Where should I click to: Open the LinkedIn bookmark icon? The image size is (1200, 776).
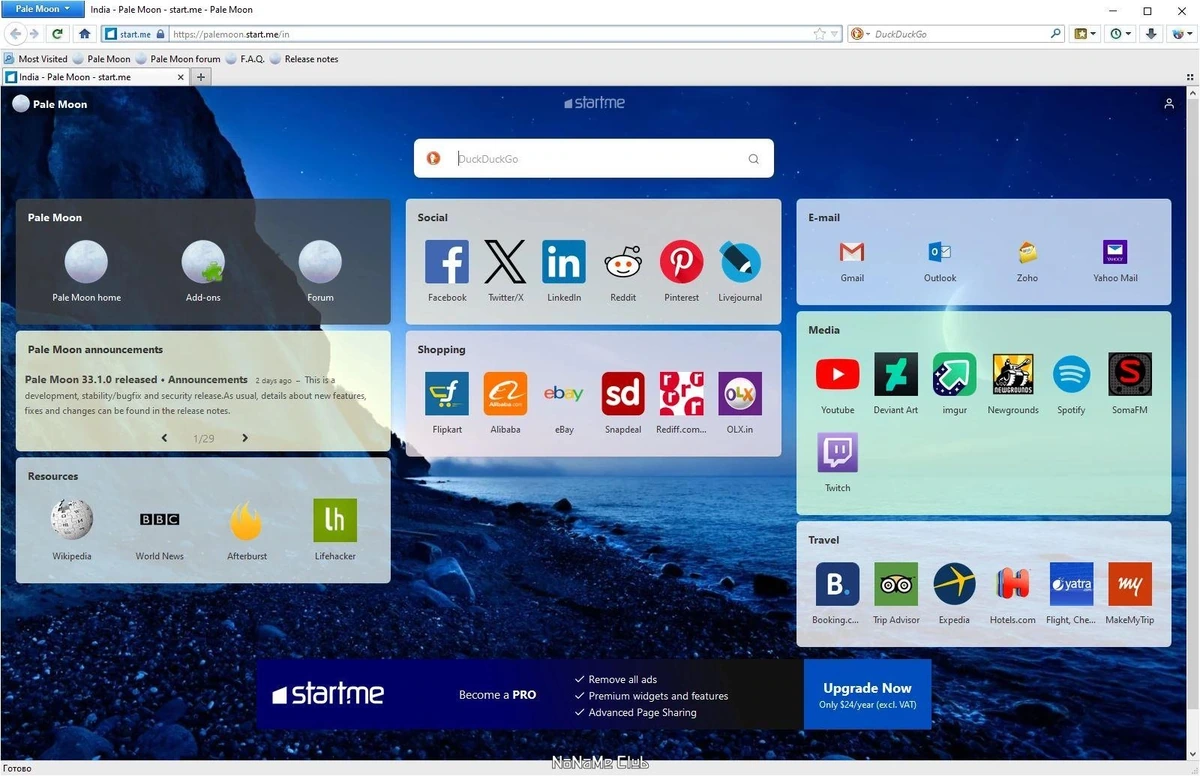(564, 262)
